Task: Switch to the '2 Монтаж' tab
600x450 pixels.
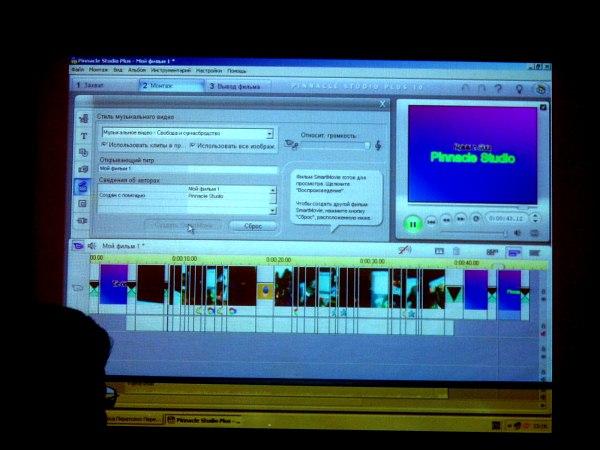Action: click(171, 85)
